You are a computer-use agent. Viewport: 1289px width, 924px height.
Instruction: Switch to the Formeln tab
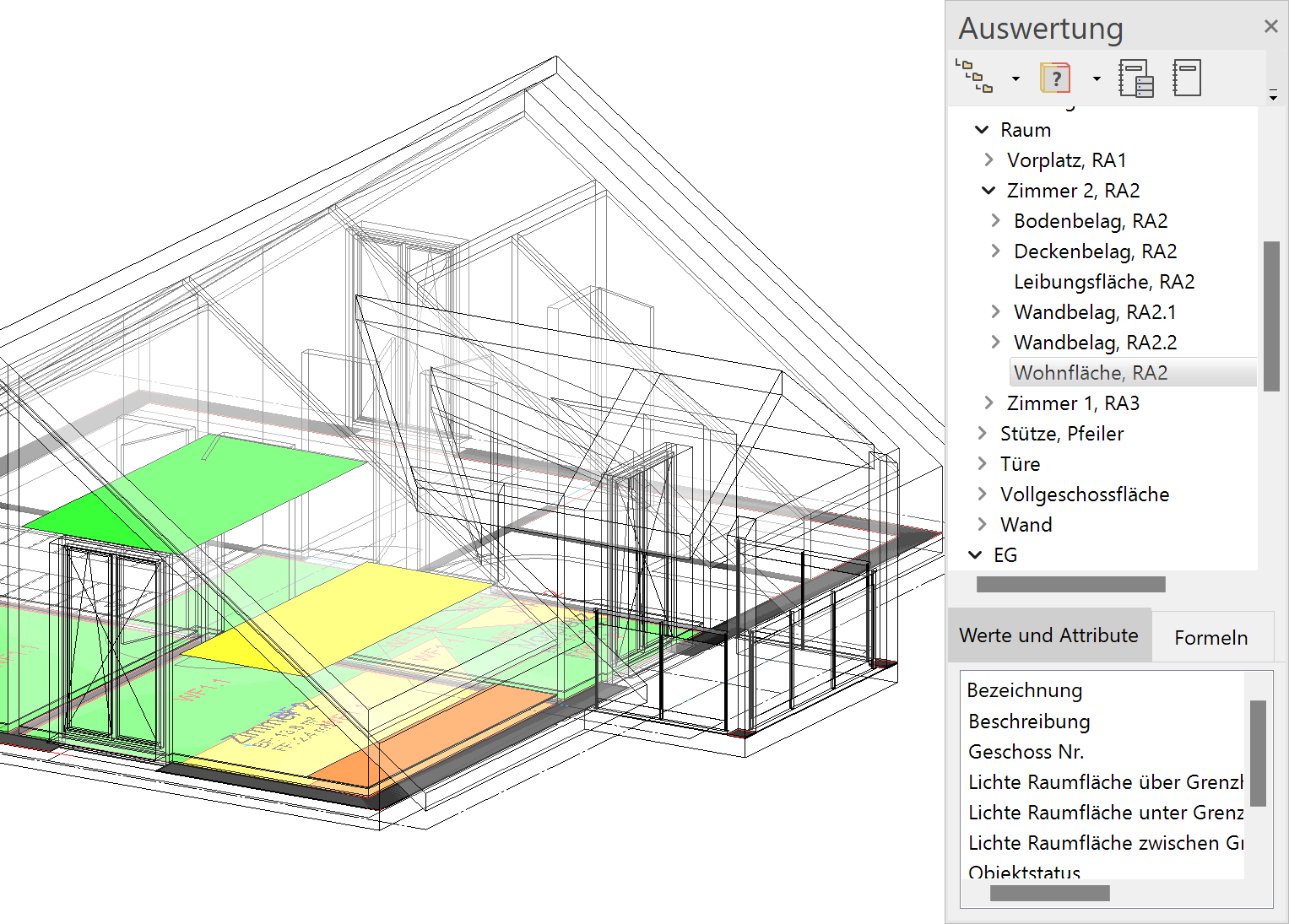(x=1211, y=637)
